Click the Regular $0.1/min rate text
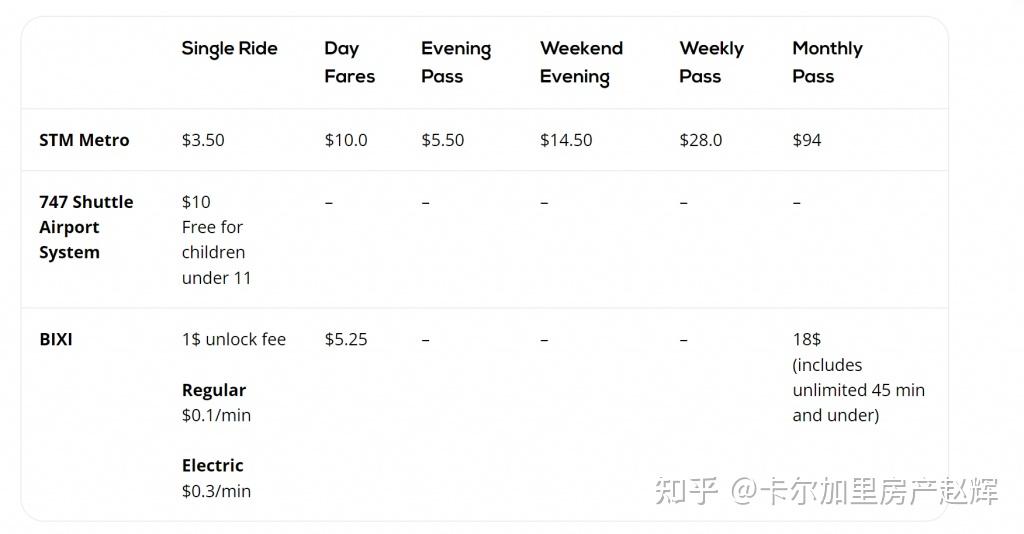This screenshot has width=1024, height=534. pyautogui.click(x=216, y=403)
